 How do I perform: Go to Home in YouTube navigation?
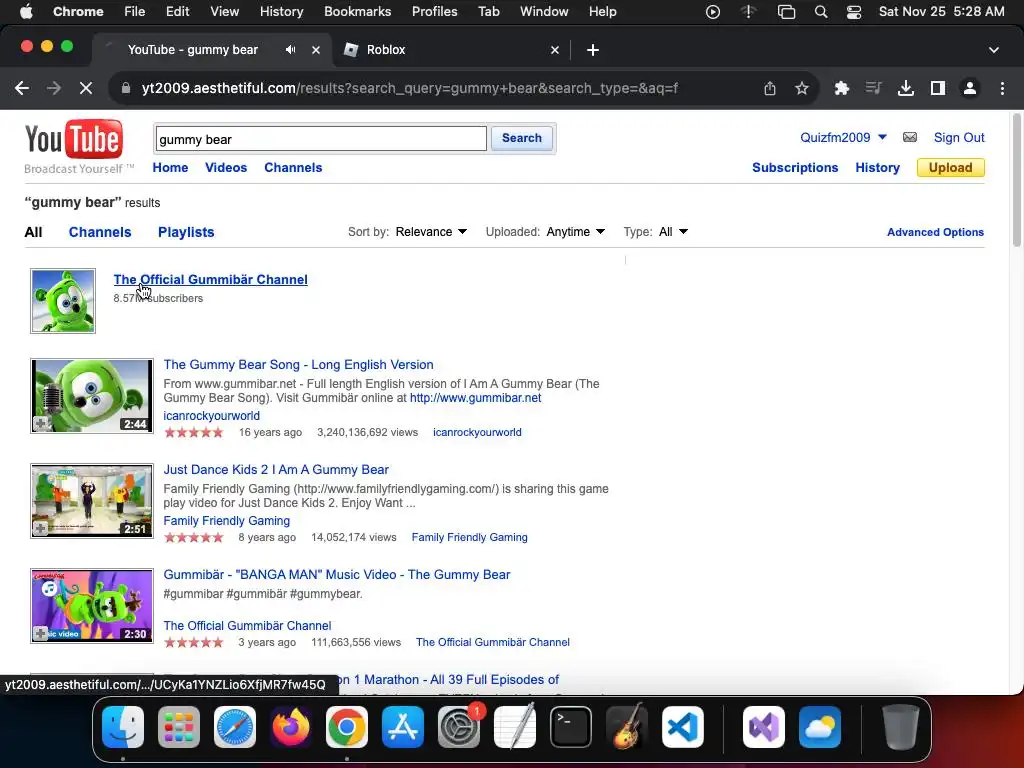click(170, 168)
